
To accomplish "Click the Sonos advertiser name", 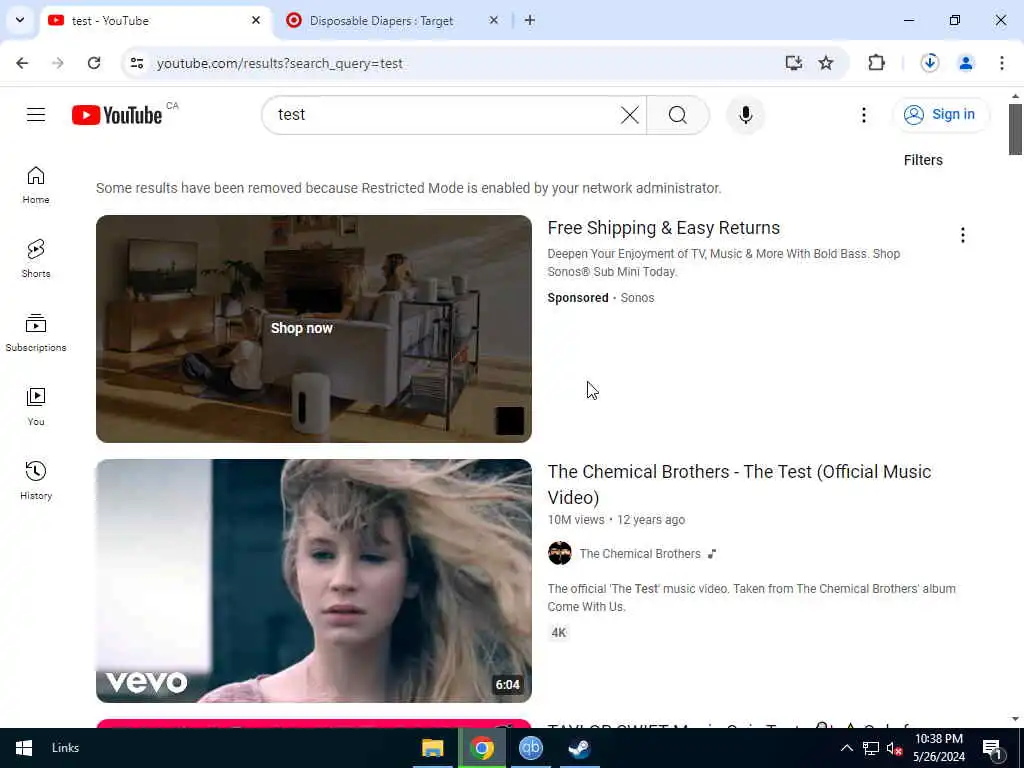I will [637, 298].
